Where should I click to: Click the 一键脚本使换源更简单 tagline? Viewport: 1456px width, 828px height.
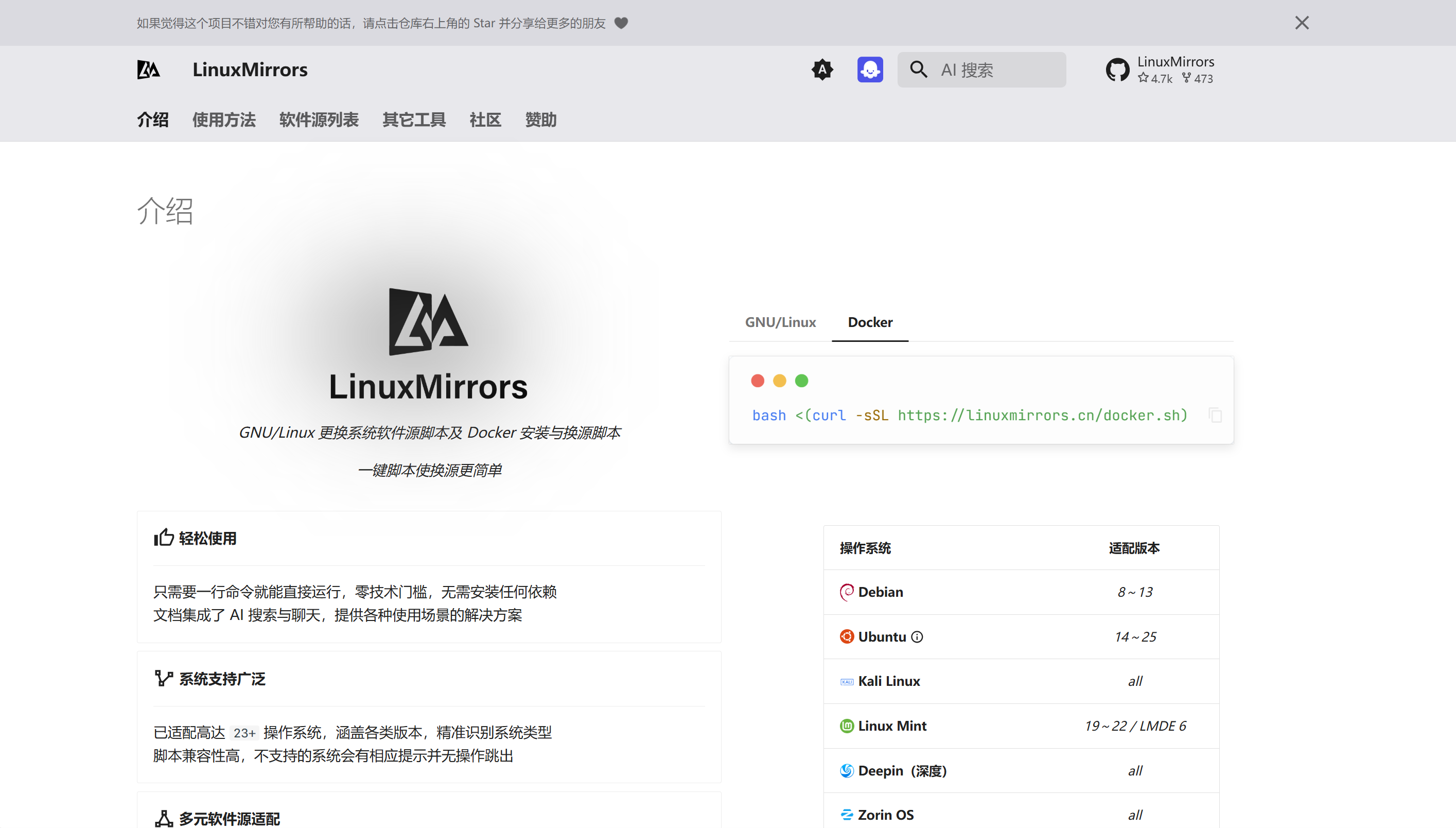tap(429, 470)
